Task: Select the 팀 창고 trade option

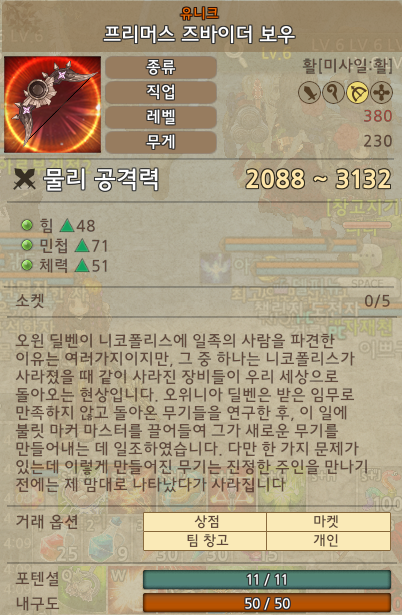Action: click(x=205, y=541)
